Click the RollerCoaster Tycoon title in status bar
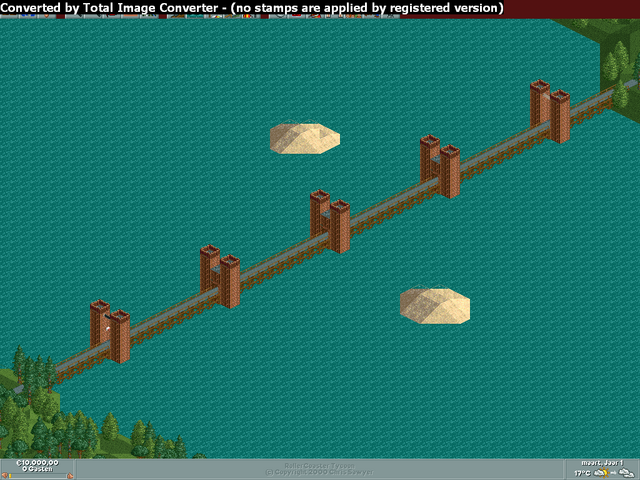Screen dimensions: 640x480 click(x=319, y=466)
